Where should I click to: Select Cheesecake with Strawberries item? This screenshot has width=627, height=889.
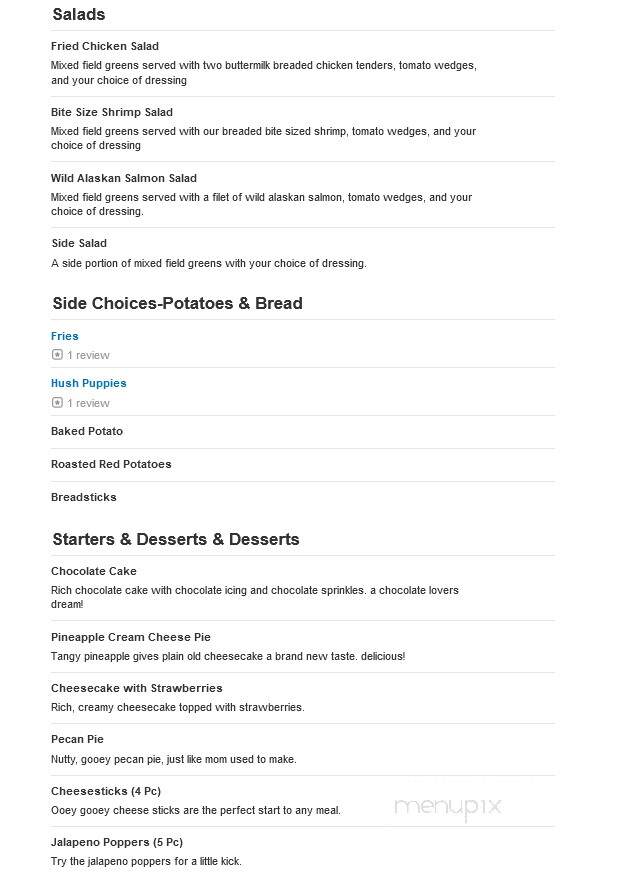[x=137, y=688]
